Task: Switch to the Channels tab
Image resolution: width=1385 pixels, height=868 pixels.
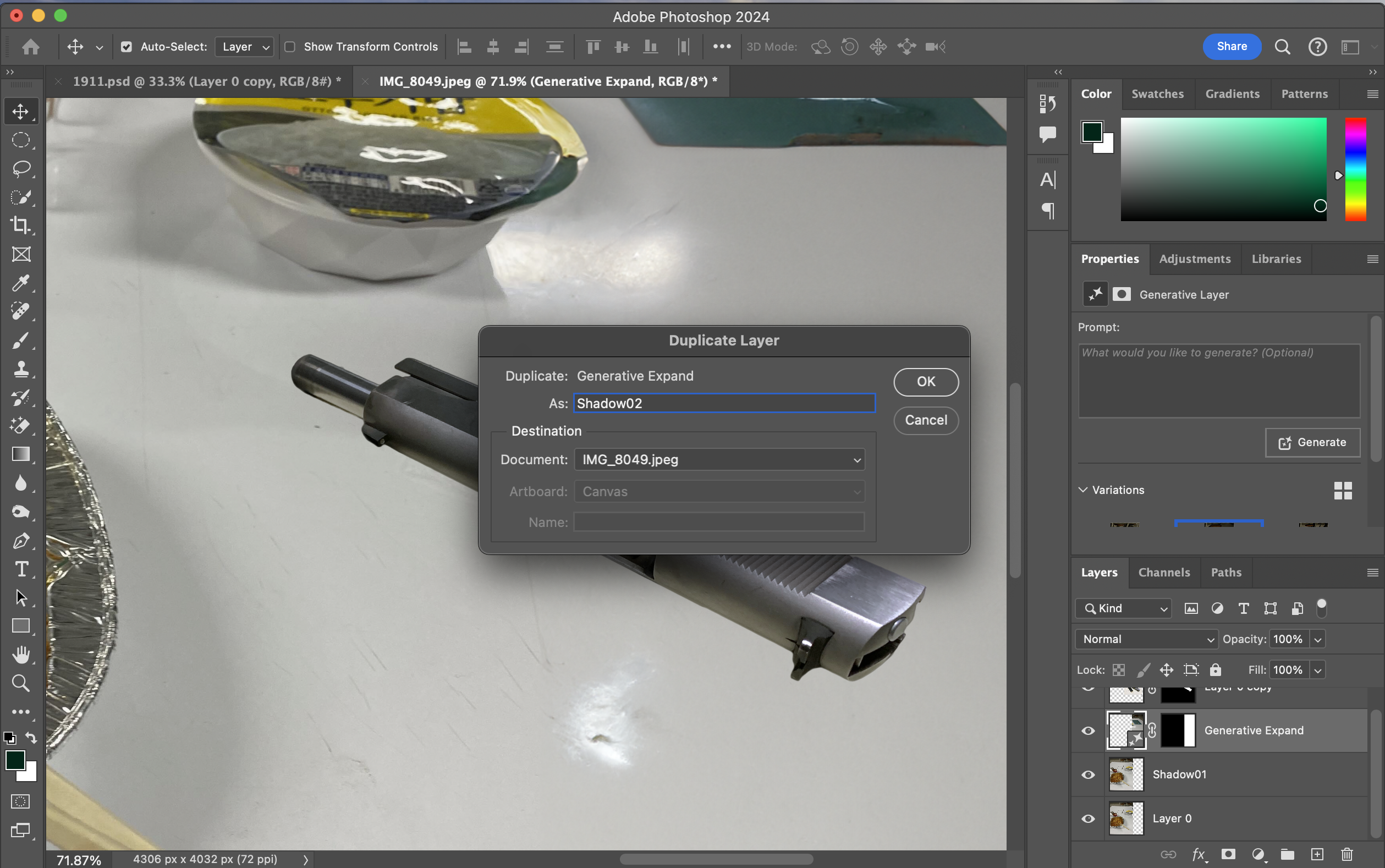Action: click(x=1163, y=573)
